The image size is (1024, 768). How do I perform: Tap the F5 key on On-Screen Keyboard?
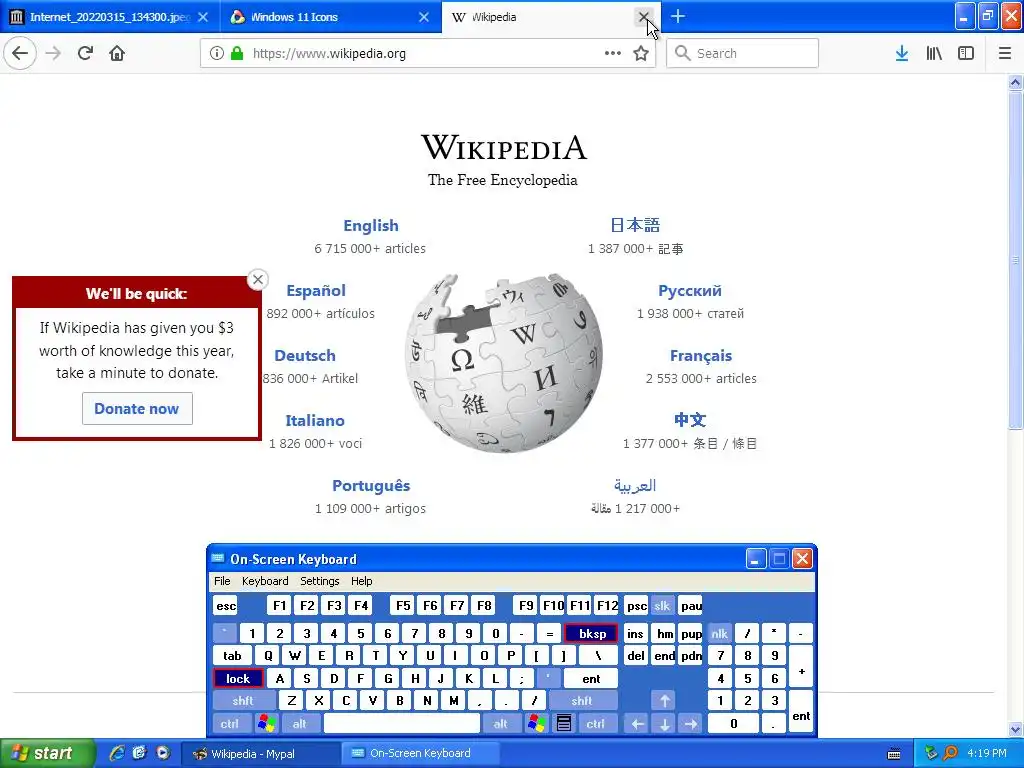click(403, 605)
